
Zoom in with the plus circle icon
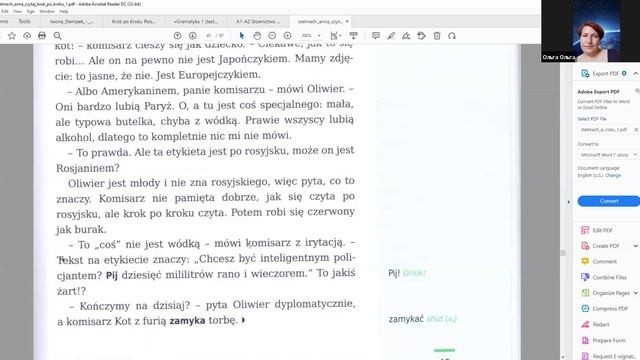(287, 36)
